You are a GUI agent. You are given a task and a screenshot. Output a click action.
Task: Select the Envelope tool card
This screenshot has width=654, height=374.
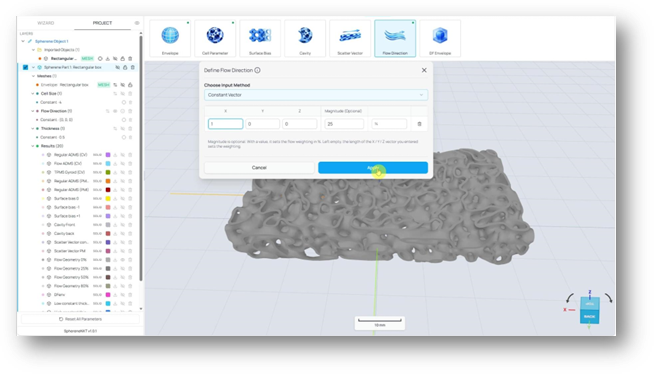(x=170, y=38)
